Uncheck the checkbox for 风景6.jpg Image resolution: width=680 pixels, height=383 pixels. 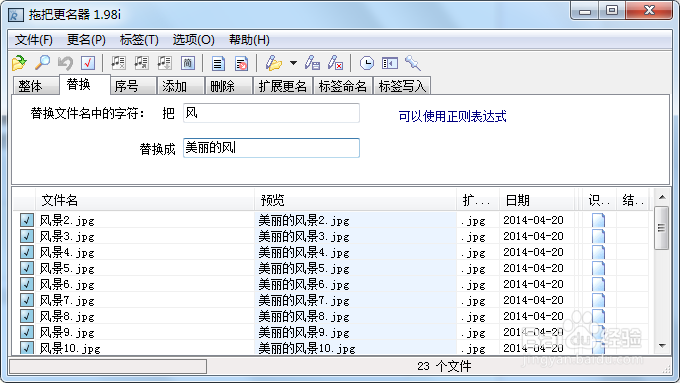click(27, 285)
